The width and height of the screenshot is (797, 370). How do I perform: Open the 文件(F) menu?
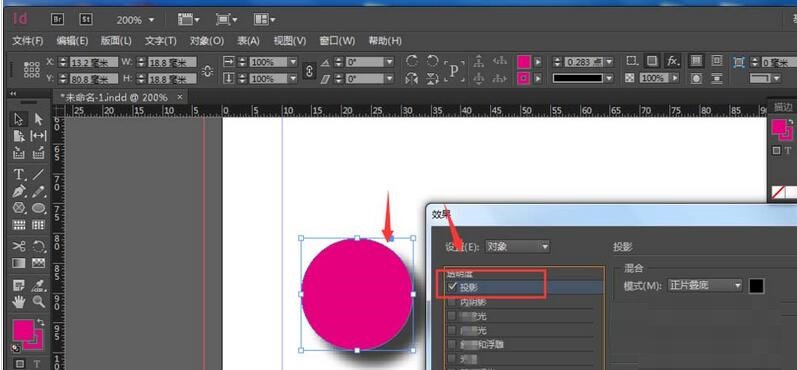pos(27,41)
